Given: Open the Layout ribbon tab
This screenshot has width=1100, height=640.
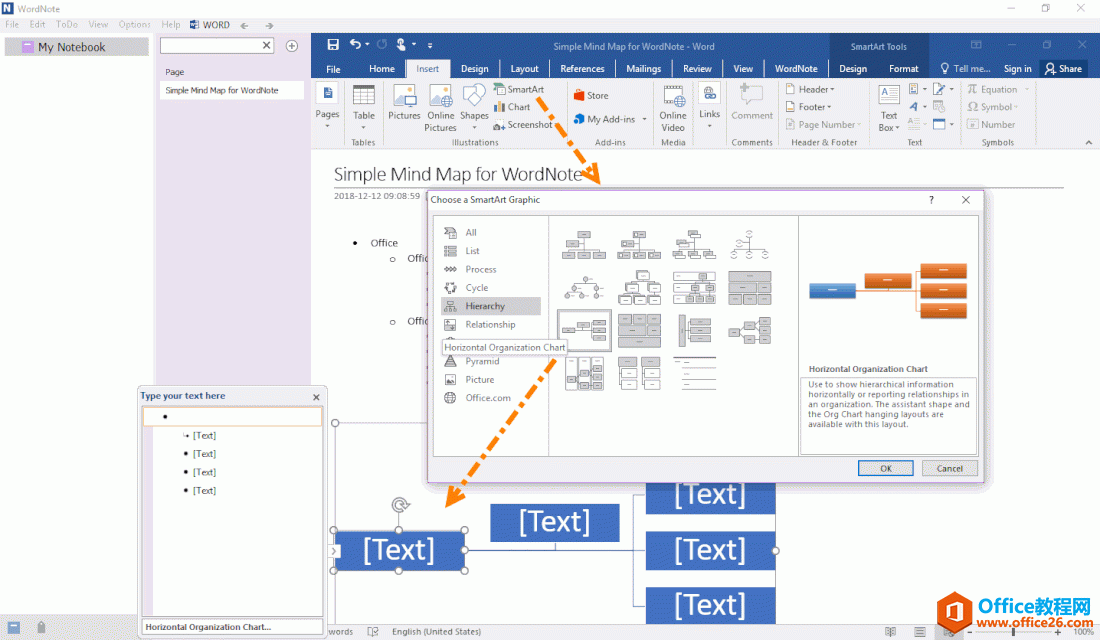Looking at the screenshot, I should 524,69.
